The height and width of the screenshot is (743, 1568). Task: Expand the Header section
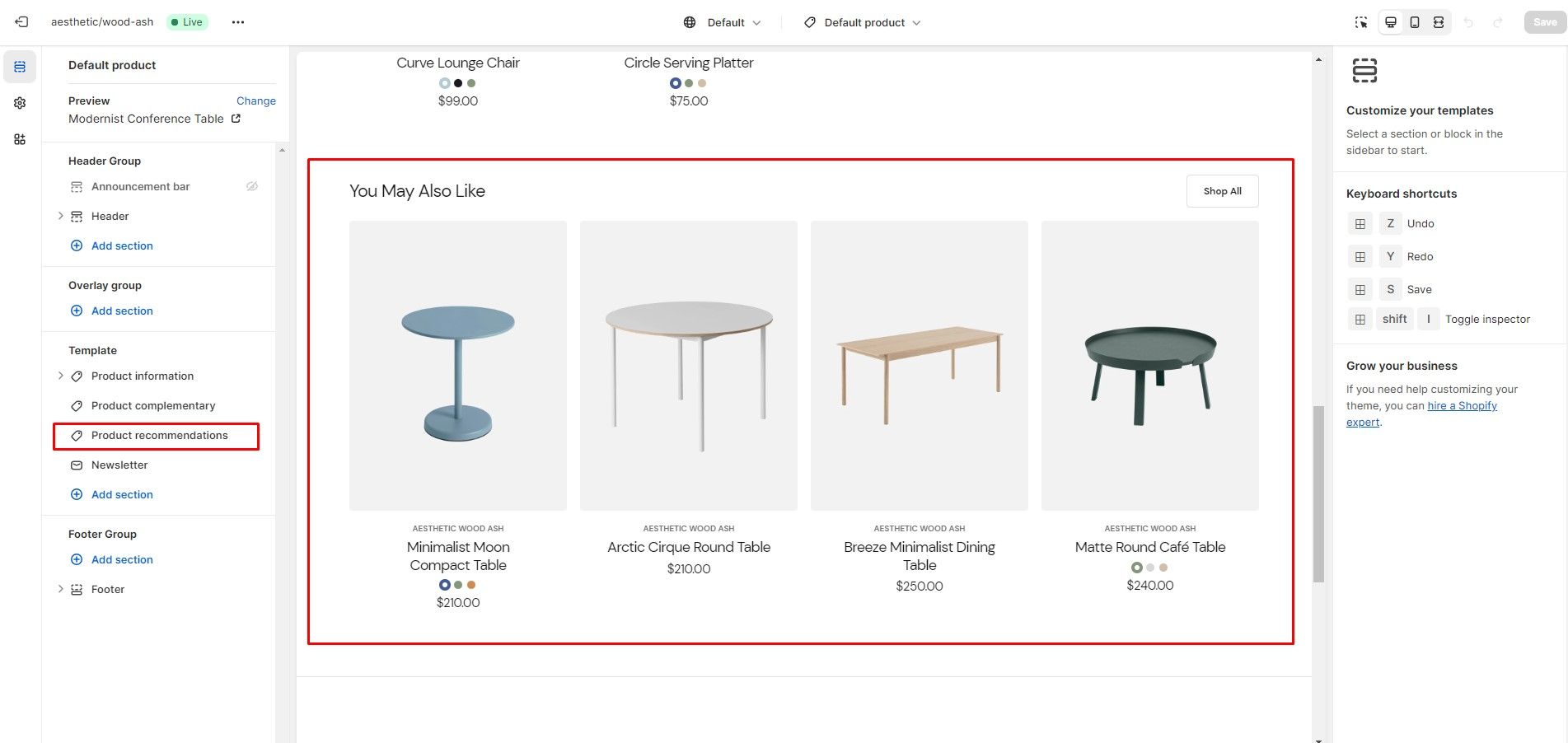coord(60,216)
